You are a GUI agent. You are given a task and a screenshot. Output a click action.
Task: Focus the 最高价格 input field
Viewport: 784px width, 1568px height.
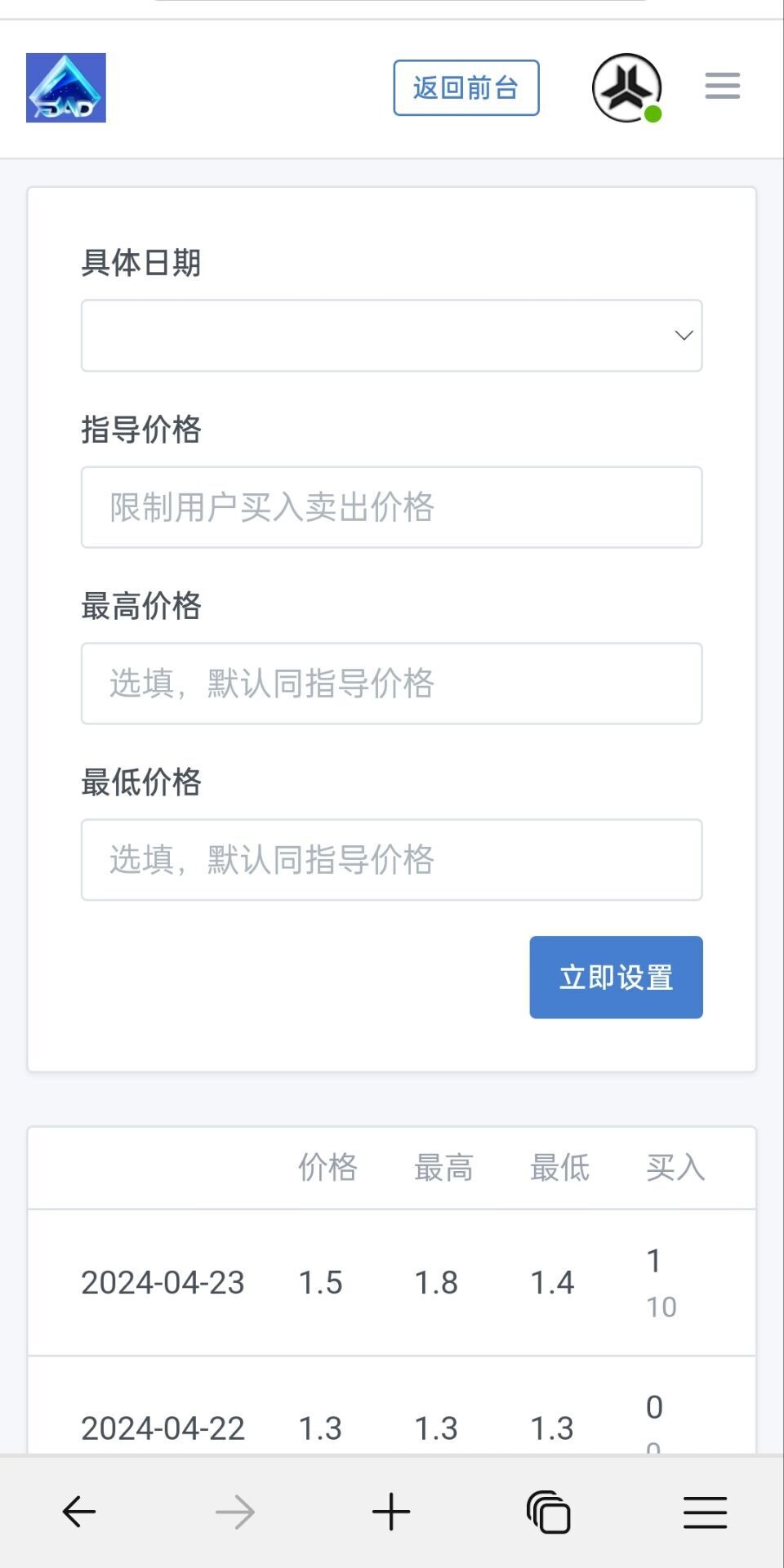(391, 684)
